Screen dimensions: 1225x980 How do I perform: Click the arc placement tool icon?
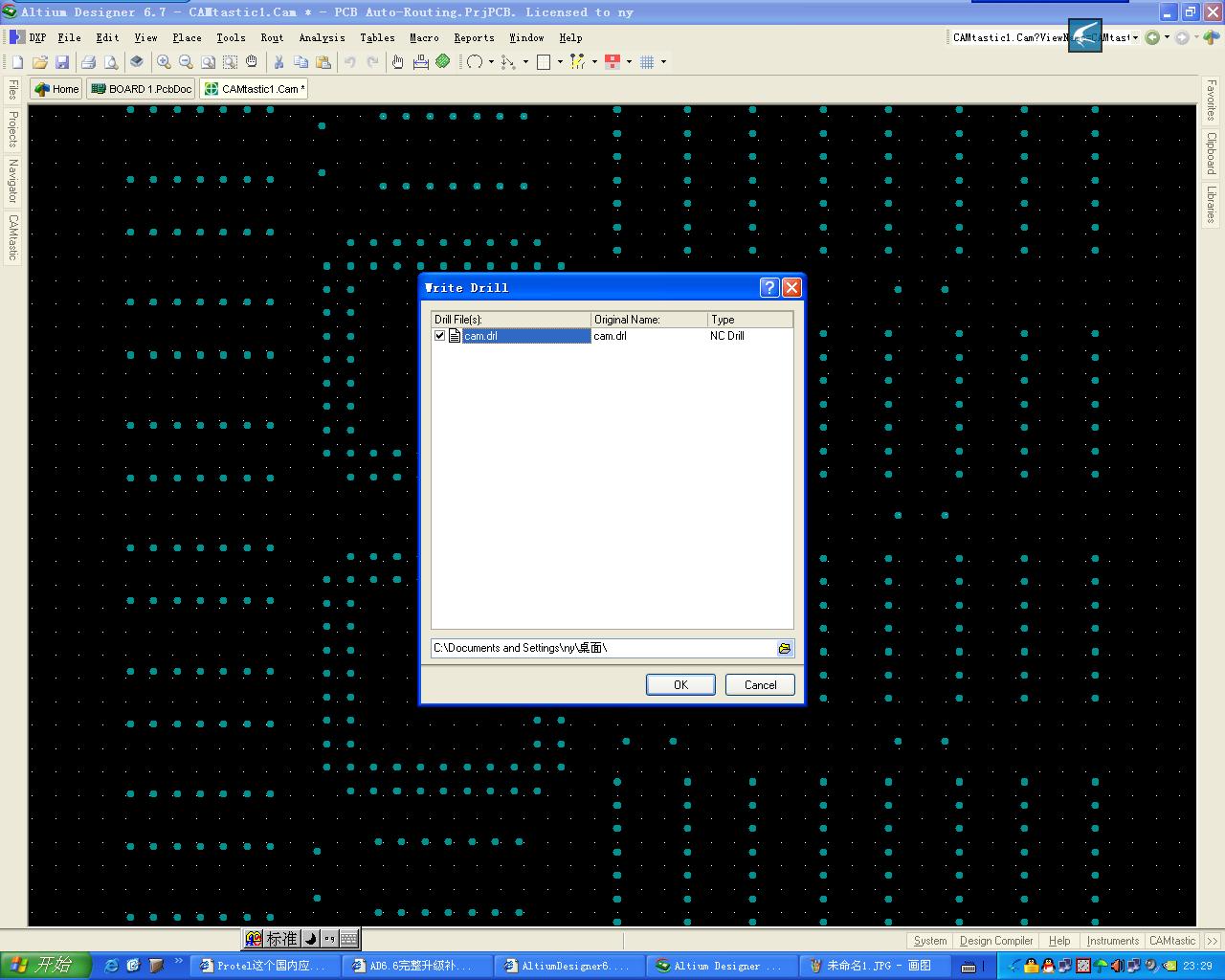(x=475, y=62)
